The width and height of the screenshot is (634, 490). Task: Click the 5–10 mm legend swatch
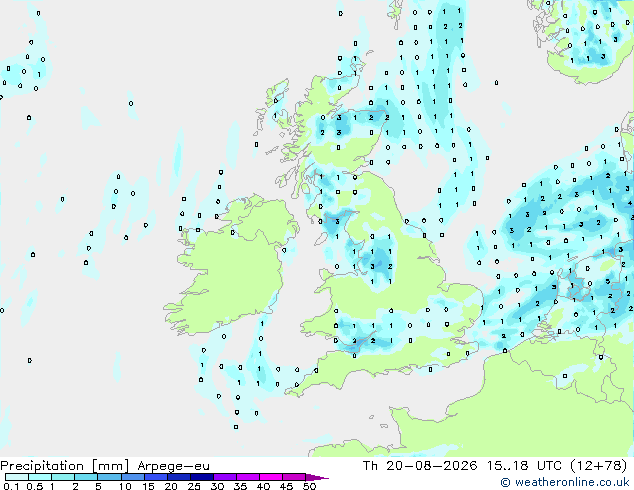click(109, 477)
